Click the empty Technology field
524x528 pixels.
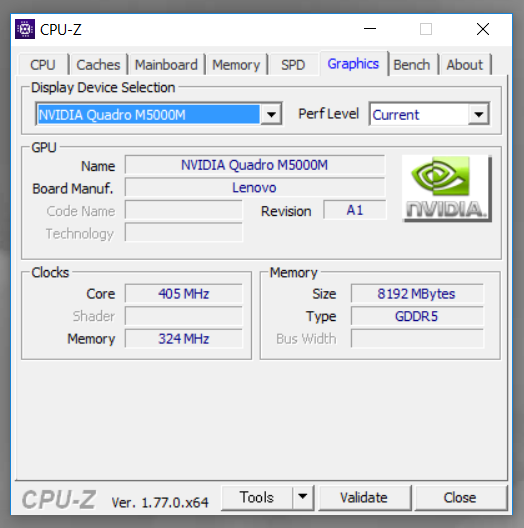click(184, 232)
